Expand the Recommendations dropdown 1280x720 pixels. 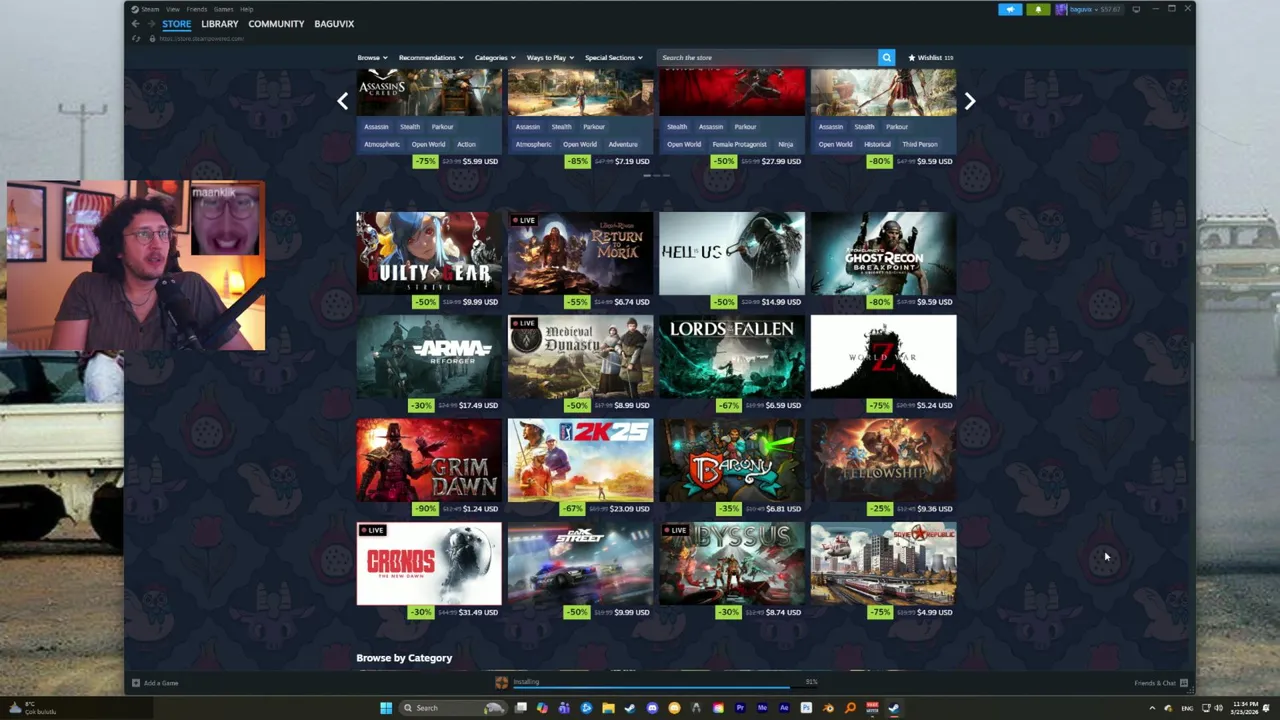pos(430,57)
